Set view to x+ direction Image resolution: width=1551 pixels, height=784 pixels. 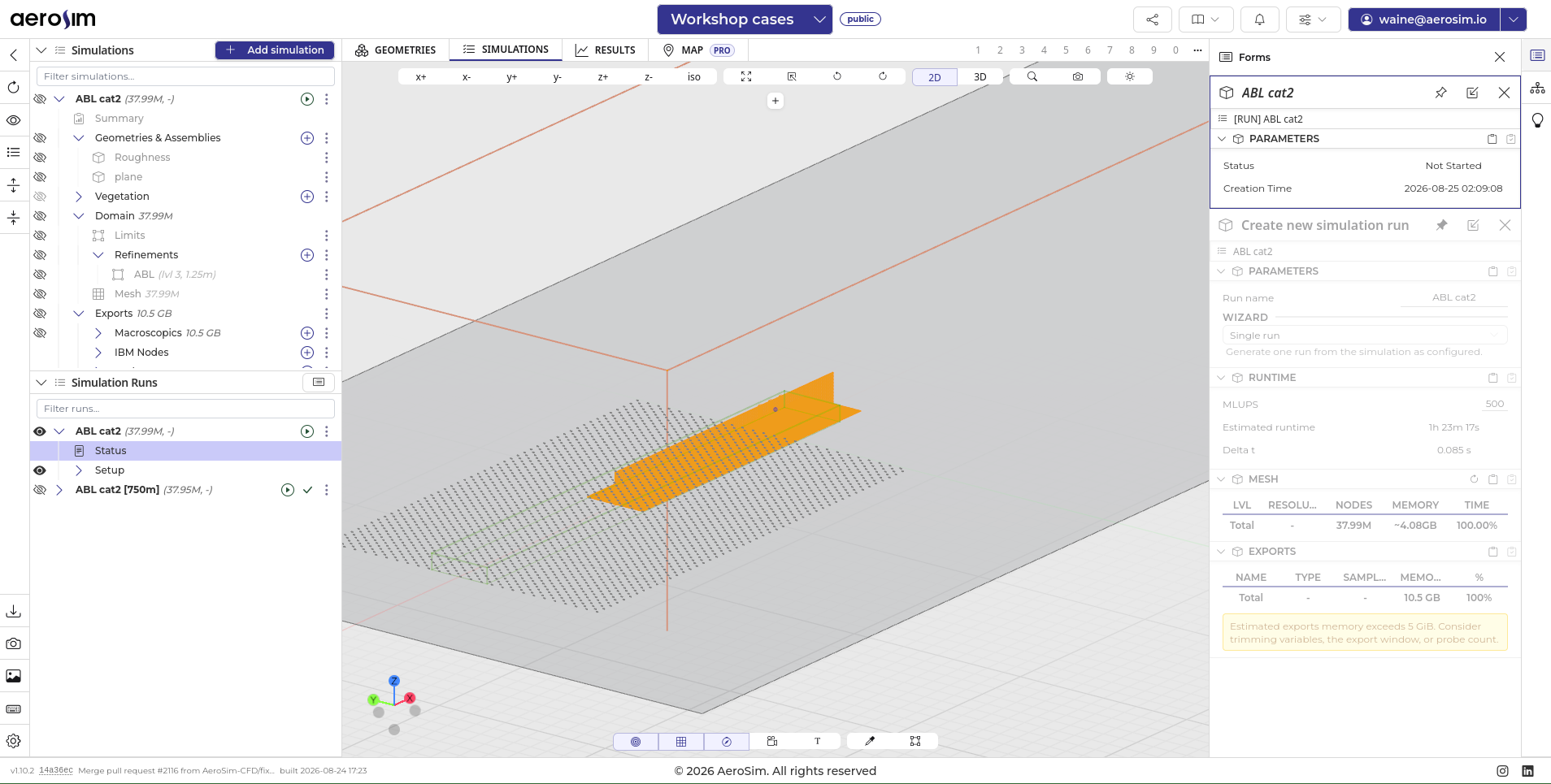pos(421,77)
